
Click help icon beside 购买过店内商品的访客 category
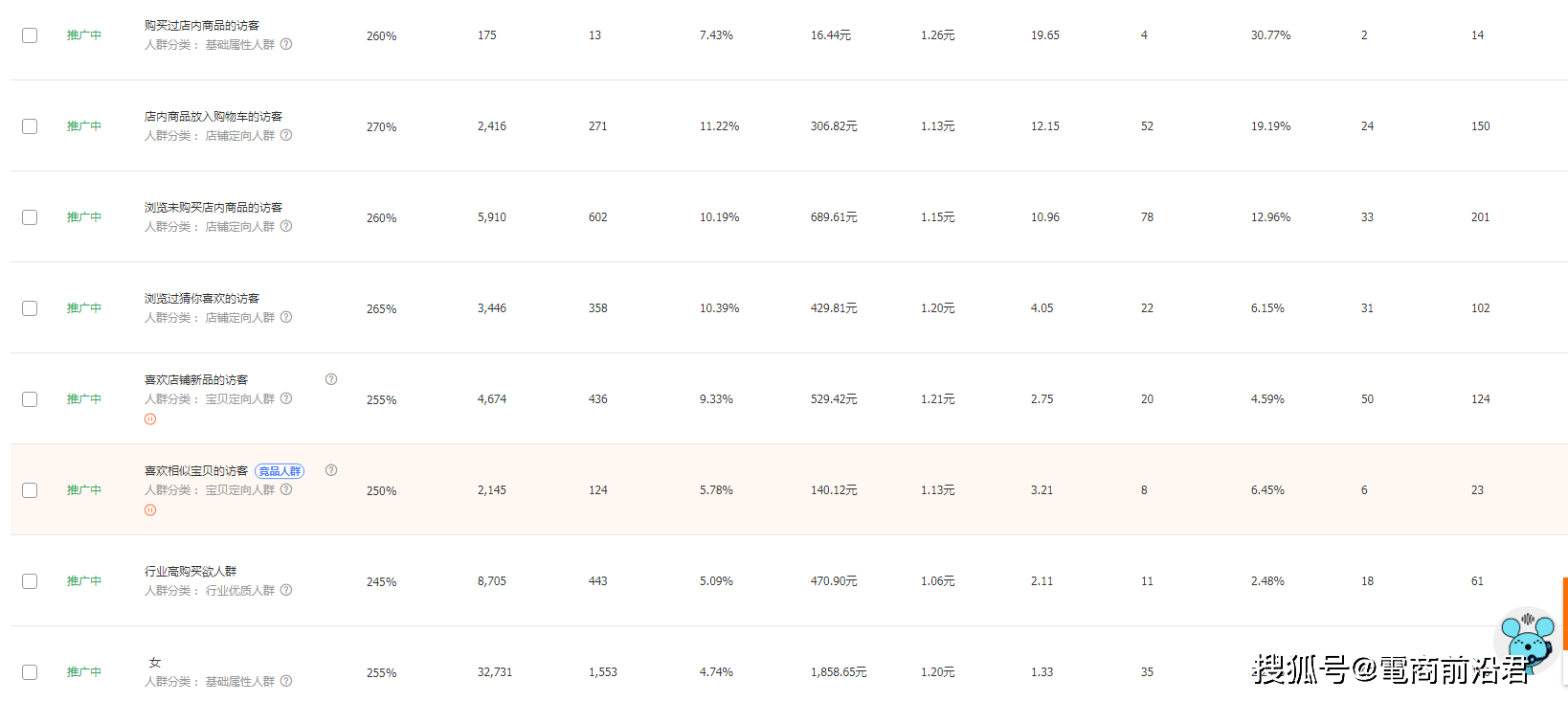pos(286,44)
